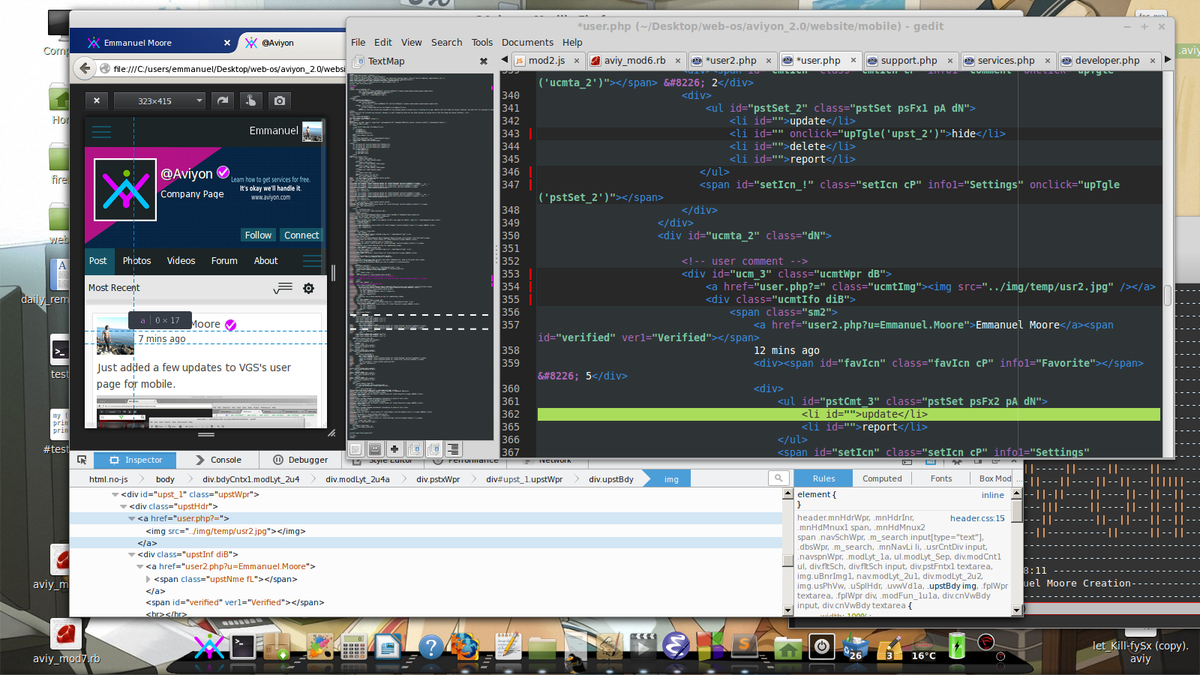
Task: Switch to the Photos tab
Action: coord(137,260)
